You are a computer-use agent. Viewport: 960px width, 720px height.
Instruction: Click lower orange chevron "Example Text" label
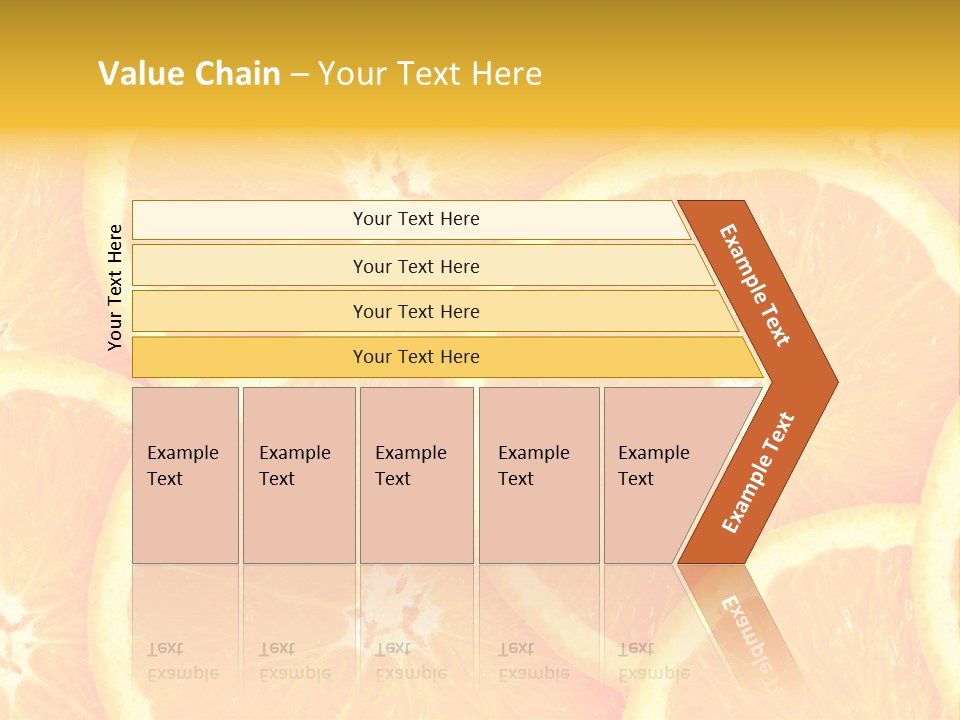click(757, 473)
